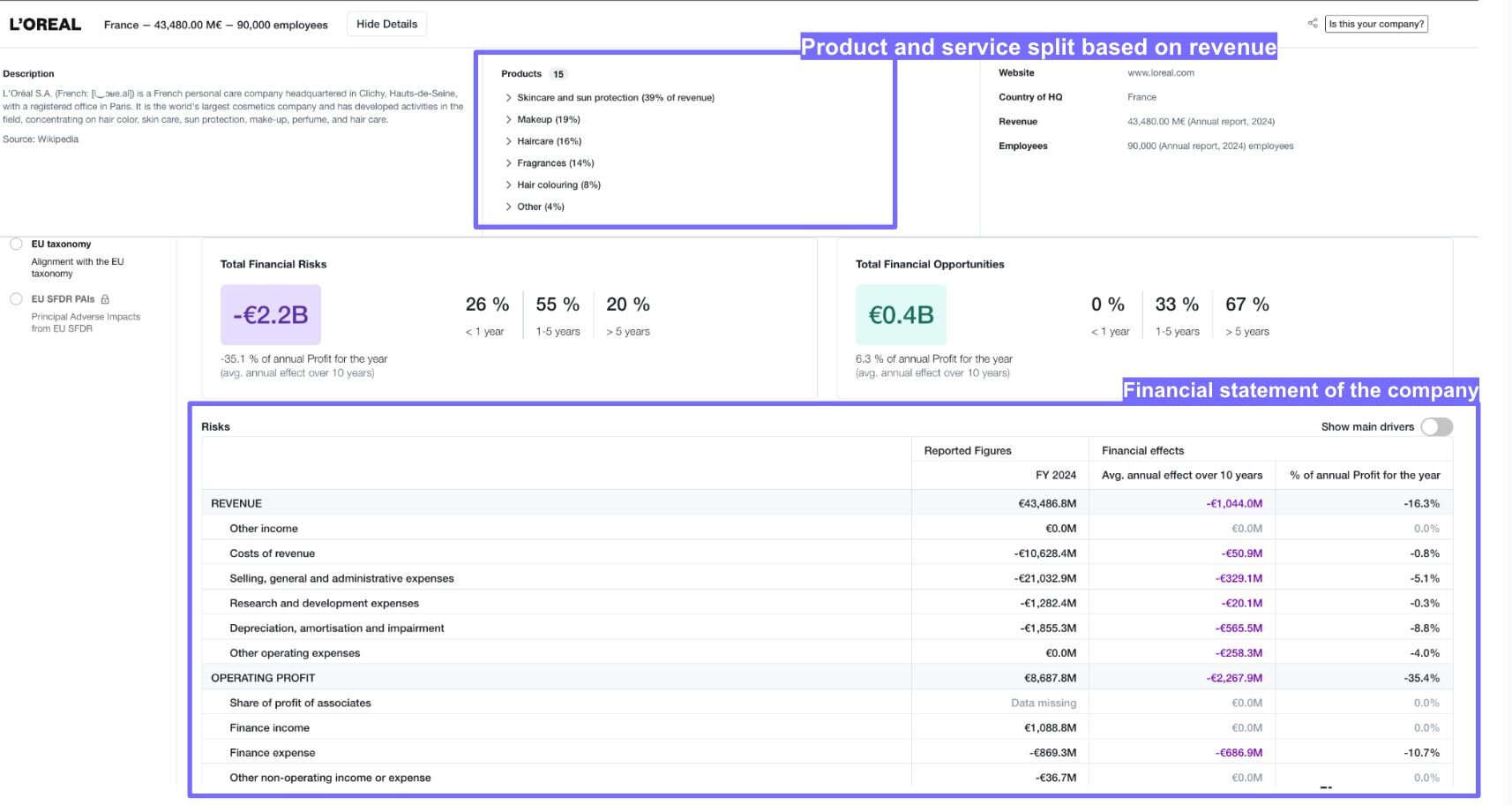Click the 'Data missing' cell

point(1044,703)
